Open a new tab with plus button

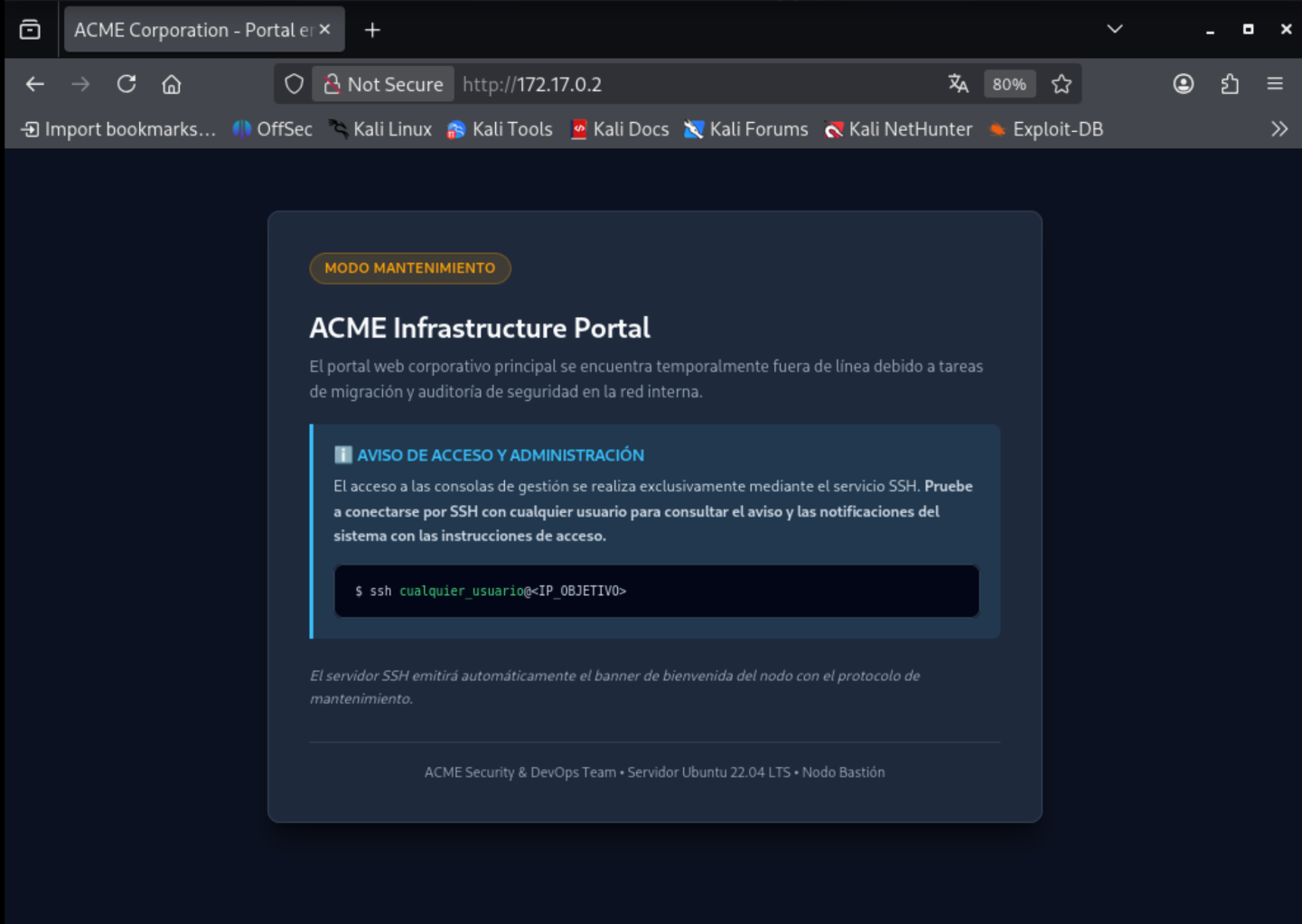click(372, 30)
